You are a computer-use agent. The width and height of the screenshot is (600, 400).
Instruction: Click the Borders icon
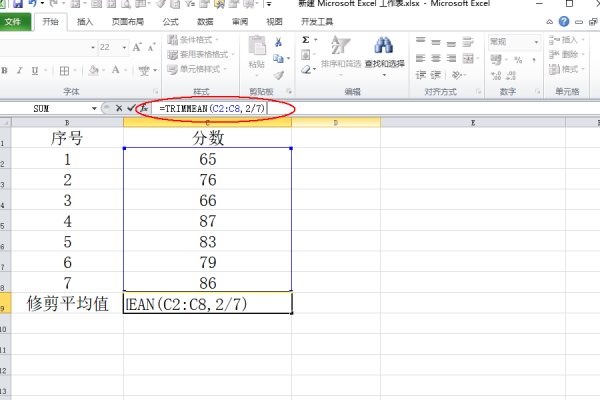(64, 70)
